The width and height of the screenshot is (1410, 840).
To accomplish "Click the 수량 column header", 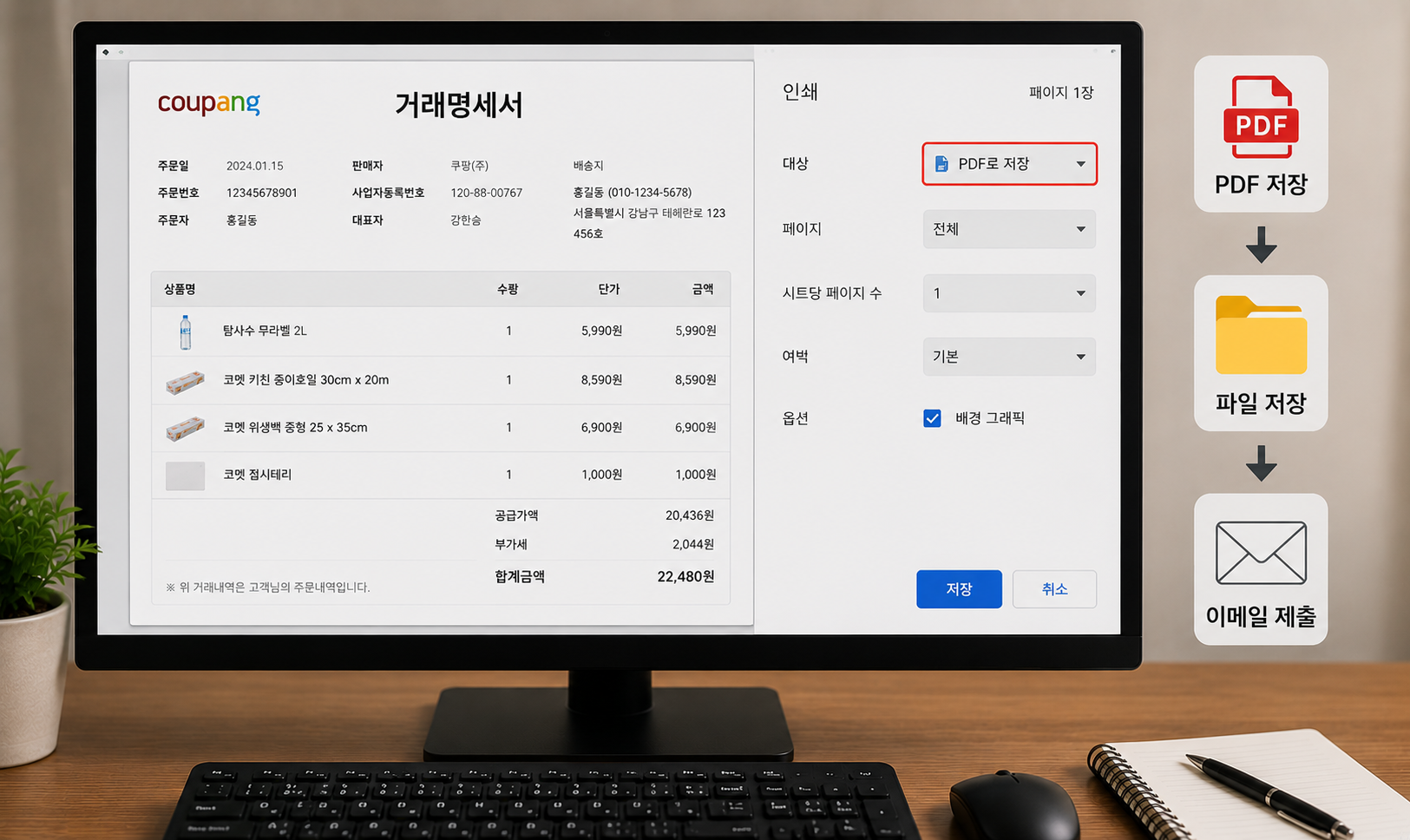I will click(508, 289).
